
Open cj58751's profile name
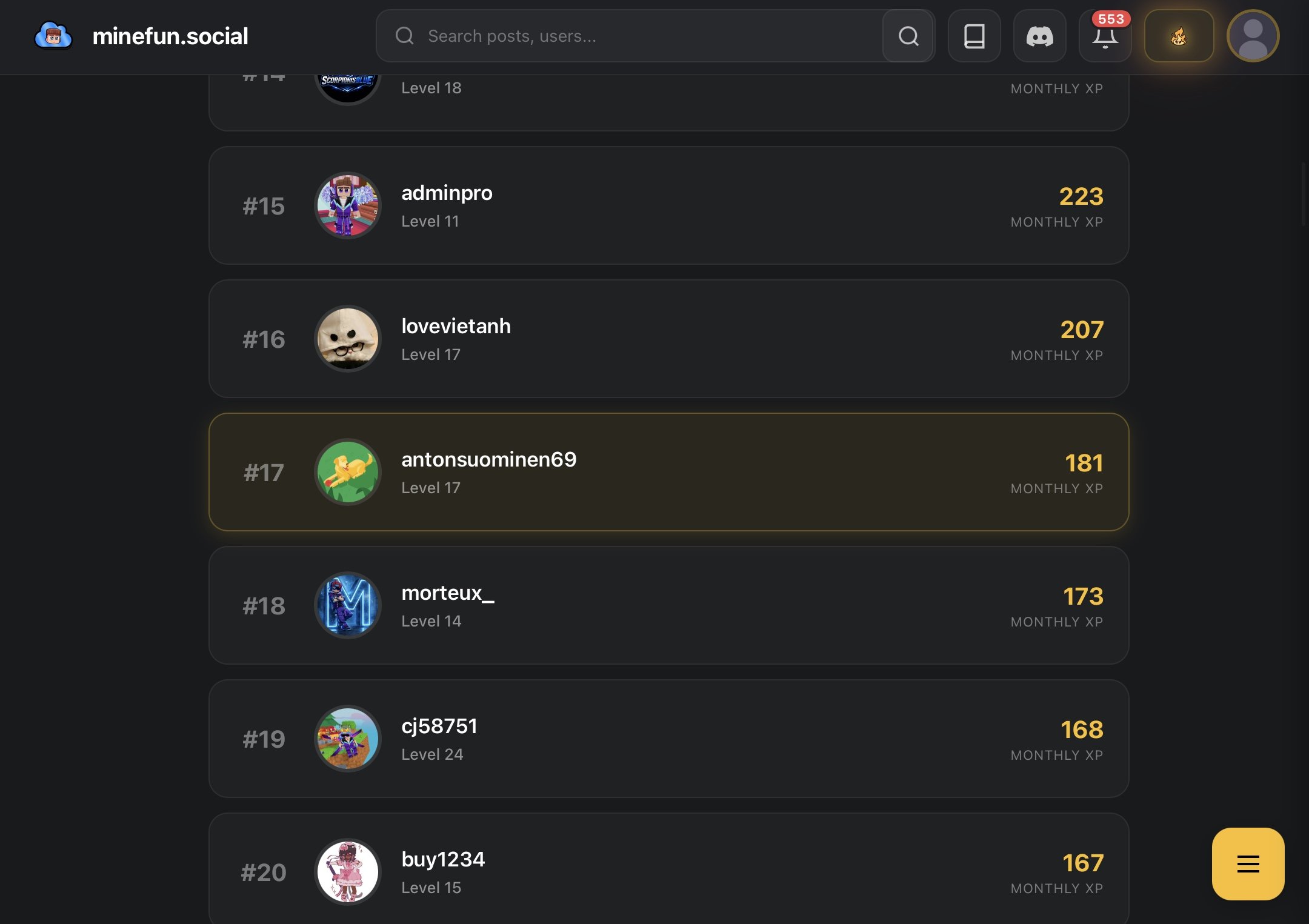tap(439, 726)
